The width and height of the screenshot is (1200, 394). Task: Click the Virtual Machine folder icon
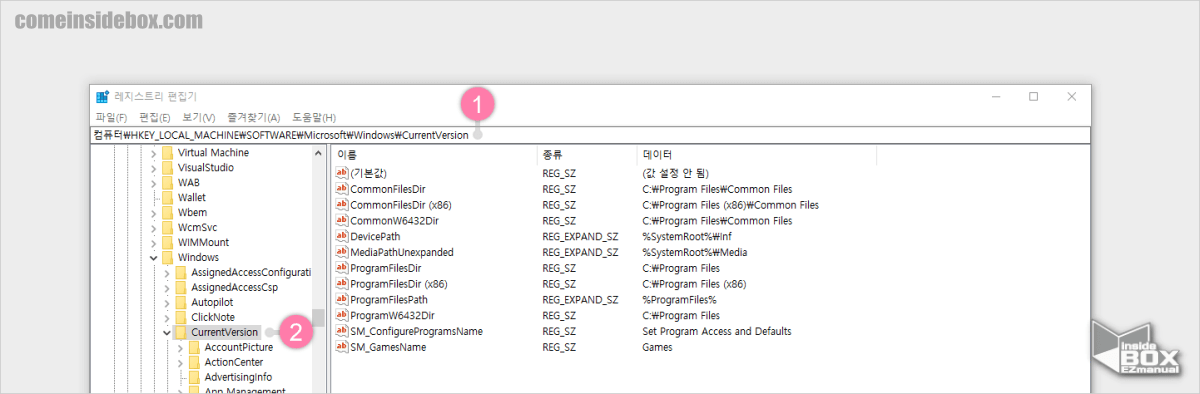[167, 153]
